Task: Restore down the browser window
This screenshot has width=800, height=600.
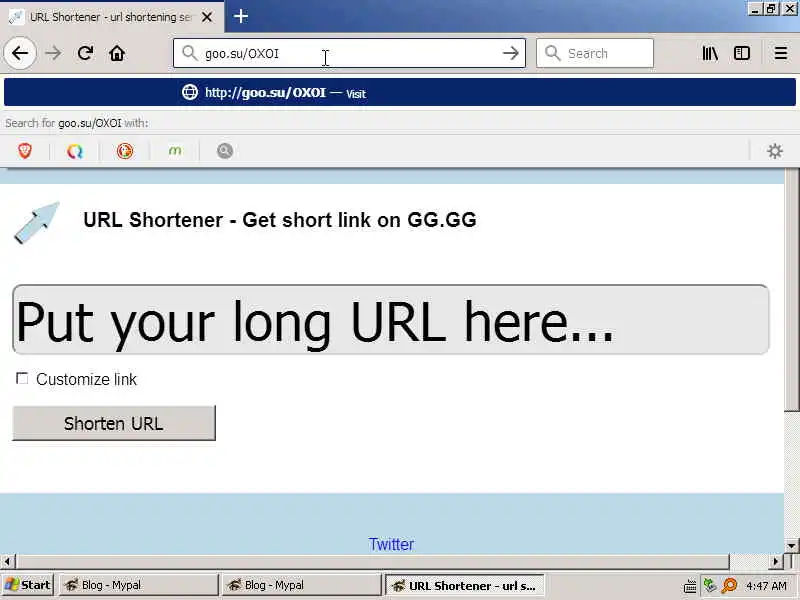Action: click(x=771, y=9)
